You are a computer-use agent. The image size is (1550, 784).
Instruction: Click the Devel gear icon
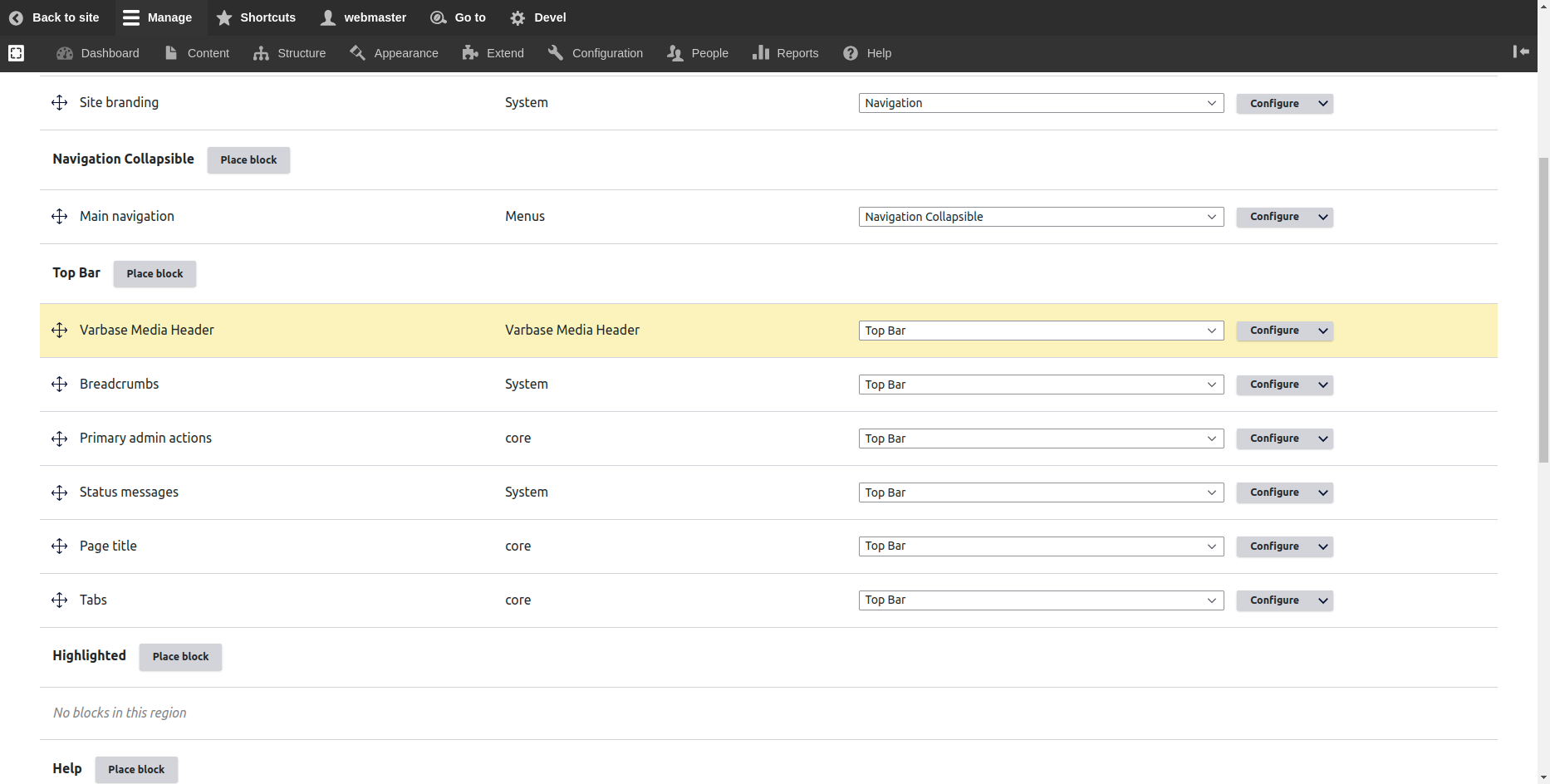517,17
